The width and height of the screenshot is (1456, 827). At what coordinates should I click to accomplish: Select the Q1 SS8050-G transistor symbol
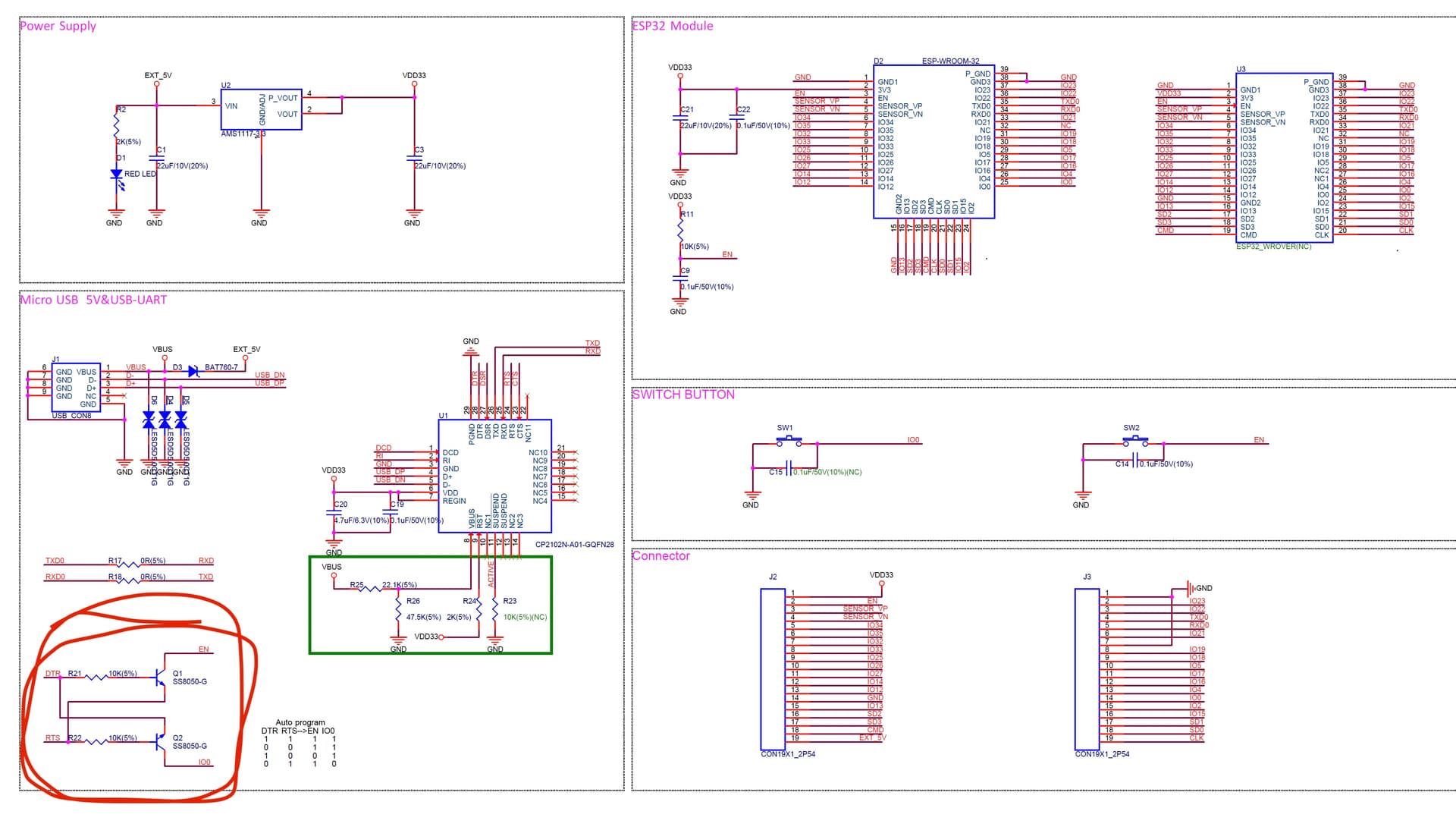[x=160, y=675]
